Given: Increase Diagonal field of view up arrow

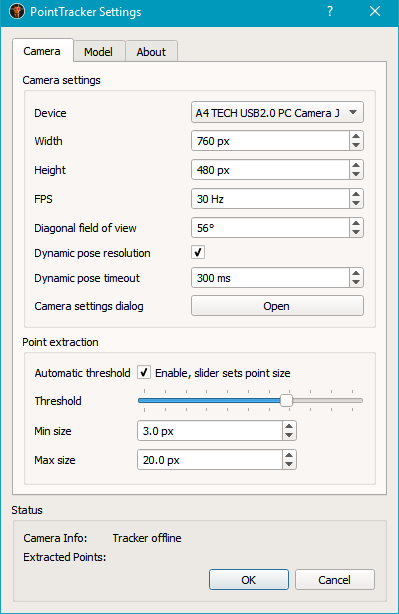Looking at the screenshot, I should click(x=356, y=223).
